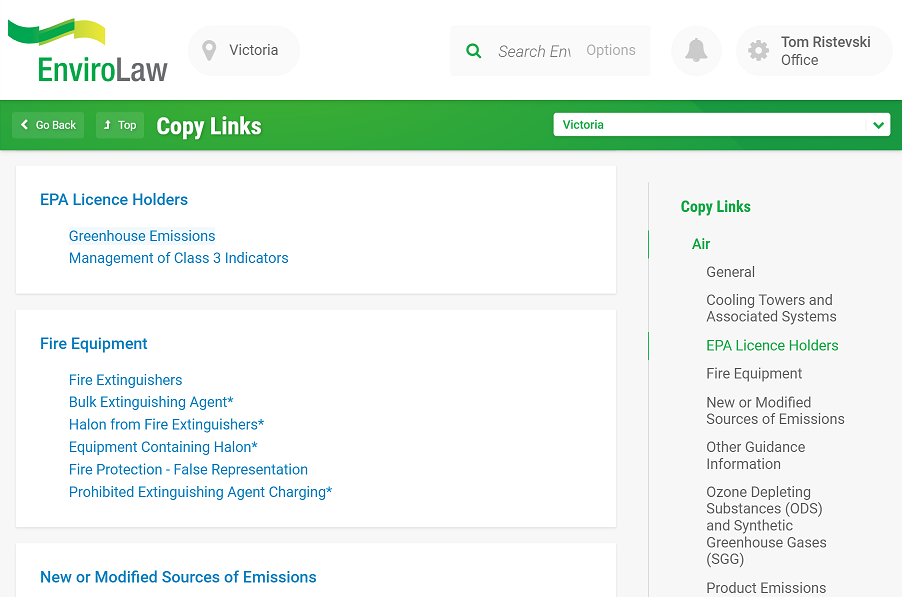The width and height of the screenshot is (902, 597).
Task: Select Product Emissions in sidebar
Action: (766, 588)
